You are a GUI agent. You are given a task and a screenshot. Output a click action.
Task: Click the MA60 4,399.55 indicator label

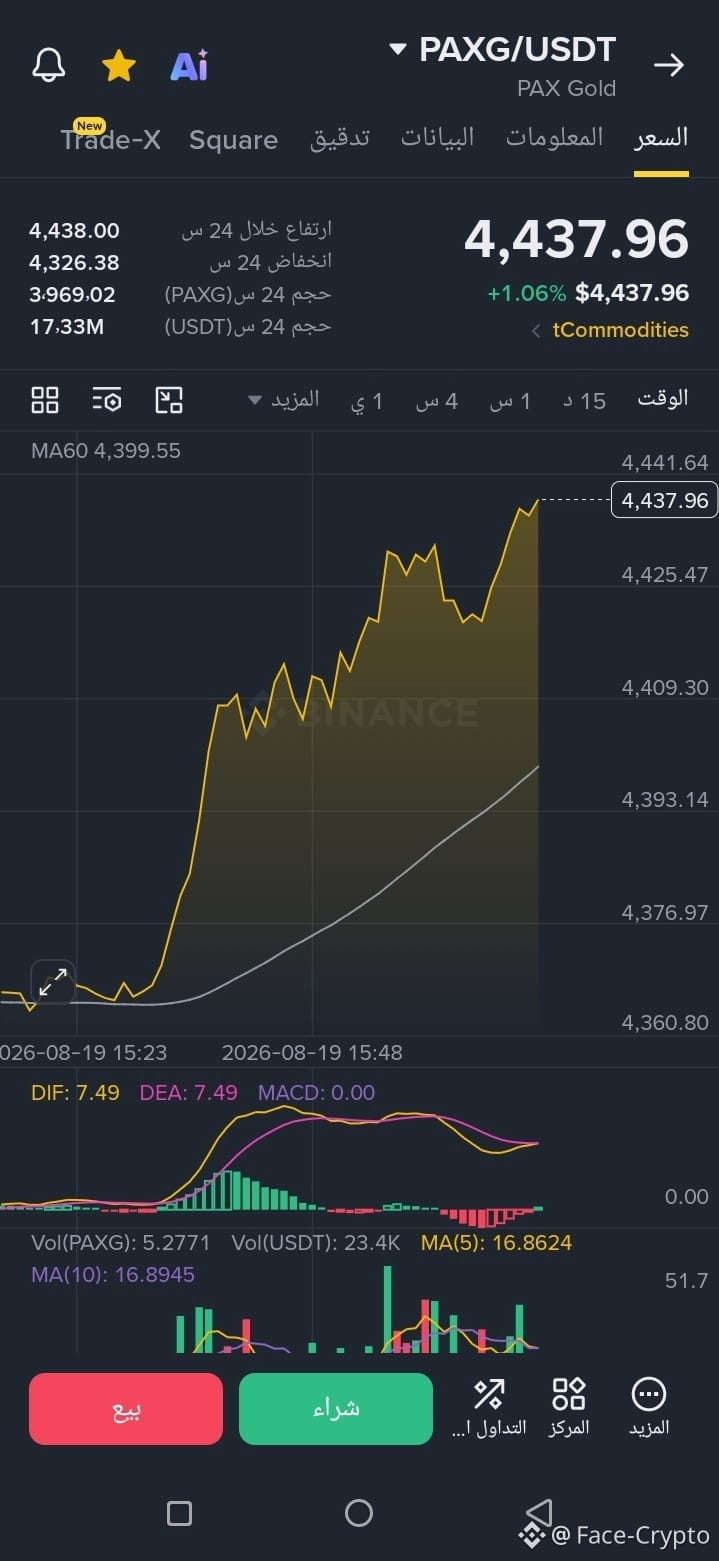[x=106, y=451]
